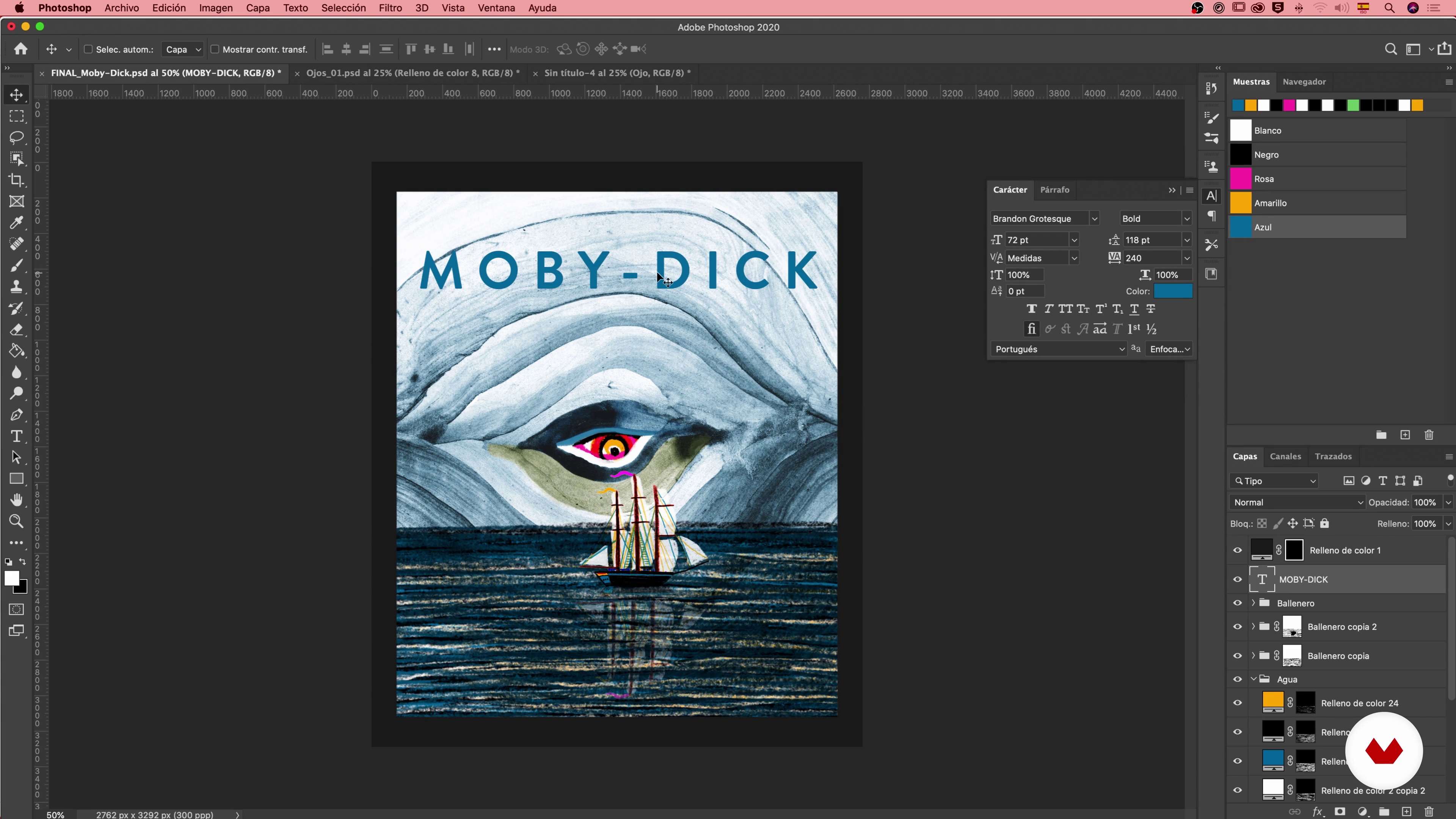The height and width of the screenshot is (819, 1456).
Task: Select the Crop tool
Action: click(16, 180)
